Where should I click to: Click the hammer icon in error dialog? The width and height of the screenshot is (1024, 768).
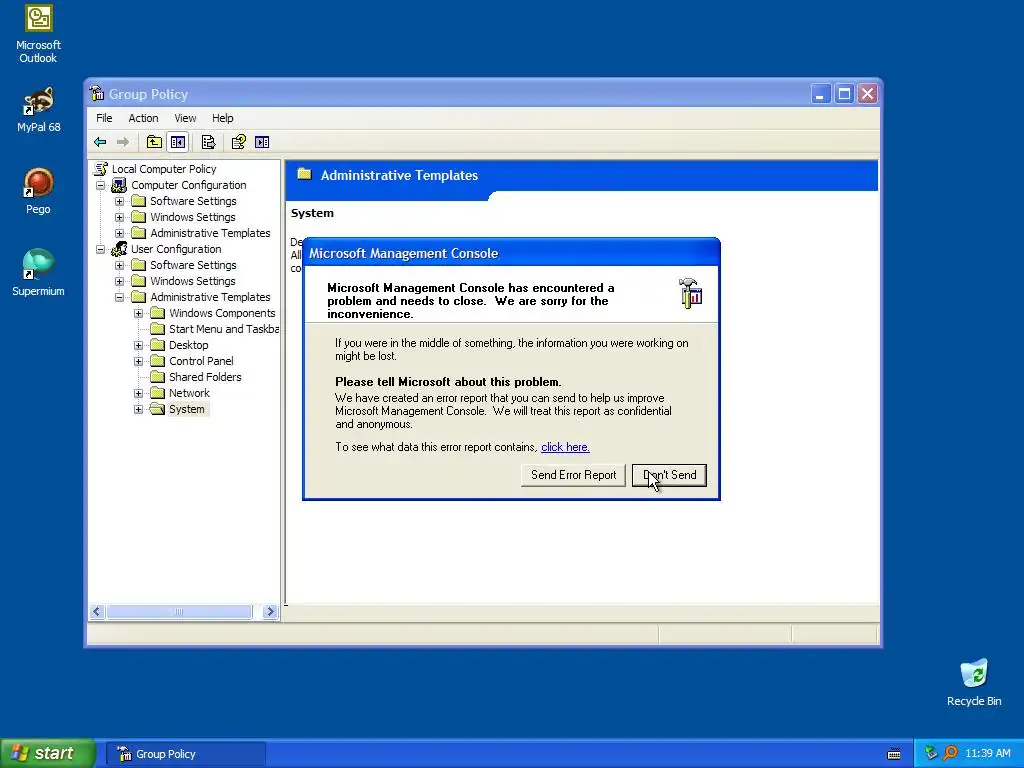[x=690, y=293]
